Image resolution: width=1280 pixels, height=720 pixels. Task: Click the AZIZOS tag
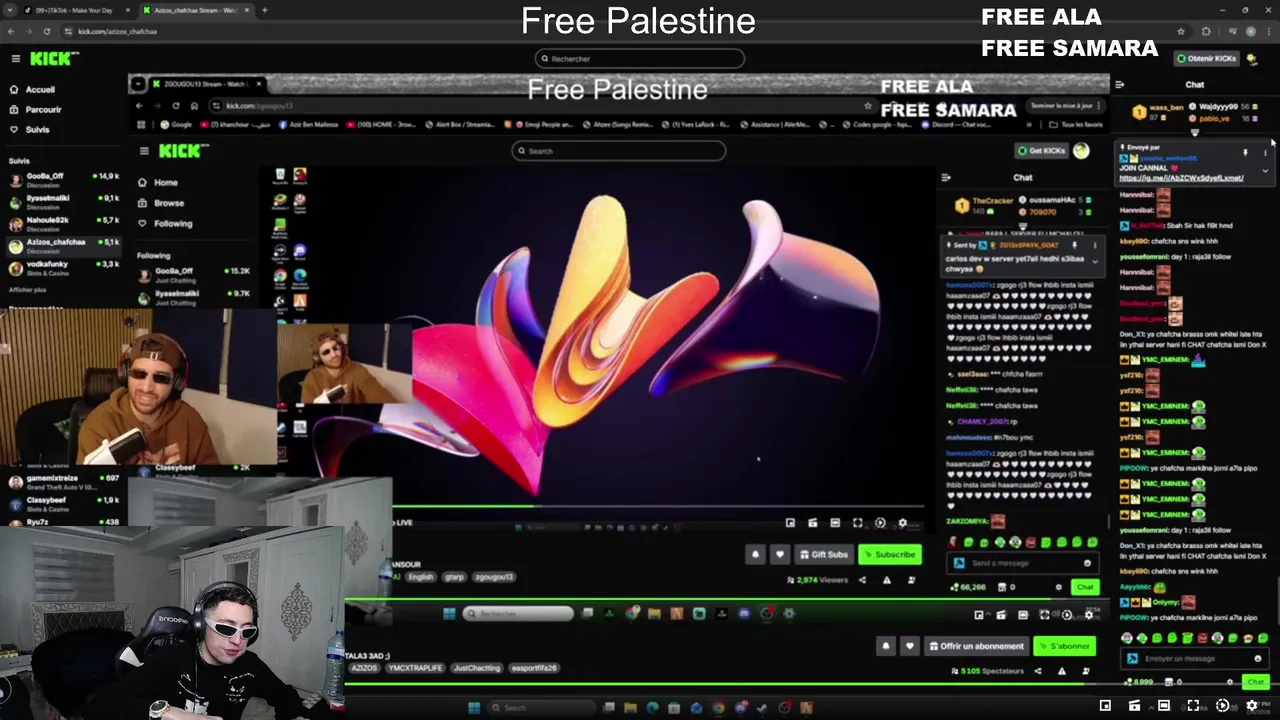[364, 668]
